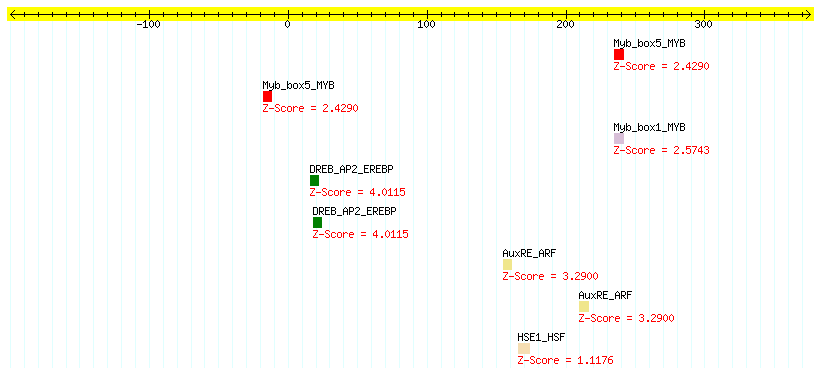This screenshot has height=377, width=820.
Task: Click the lower green DREB_AP2_EREBP motif box
Action: pyautogui.click(x=317, y=222)
